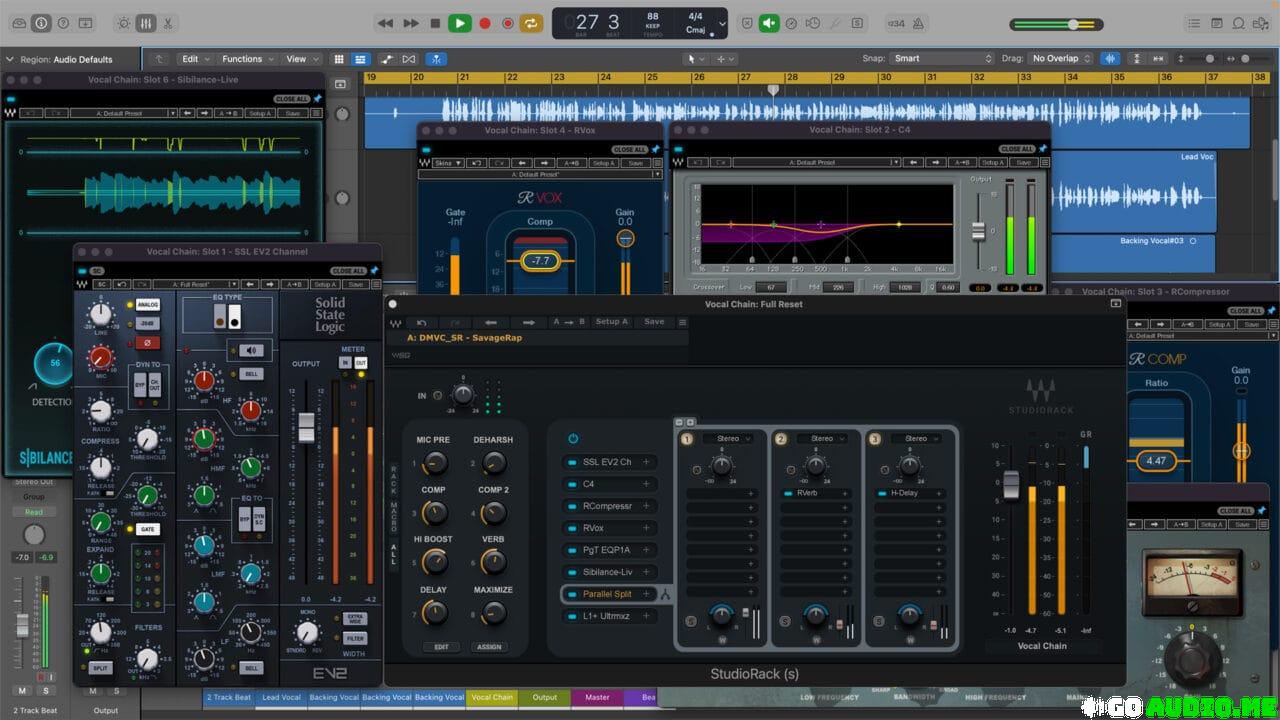Open the View menu in tracks area

pos(301,59)
